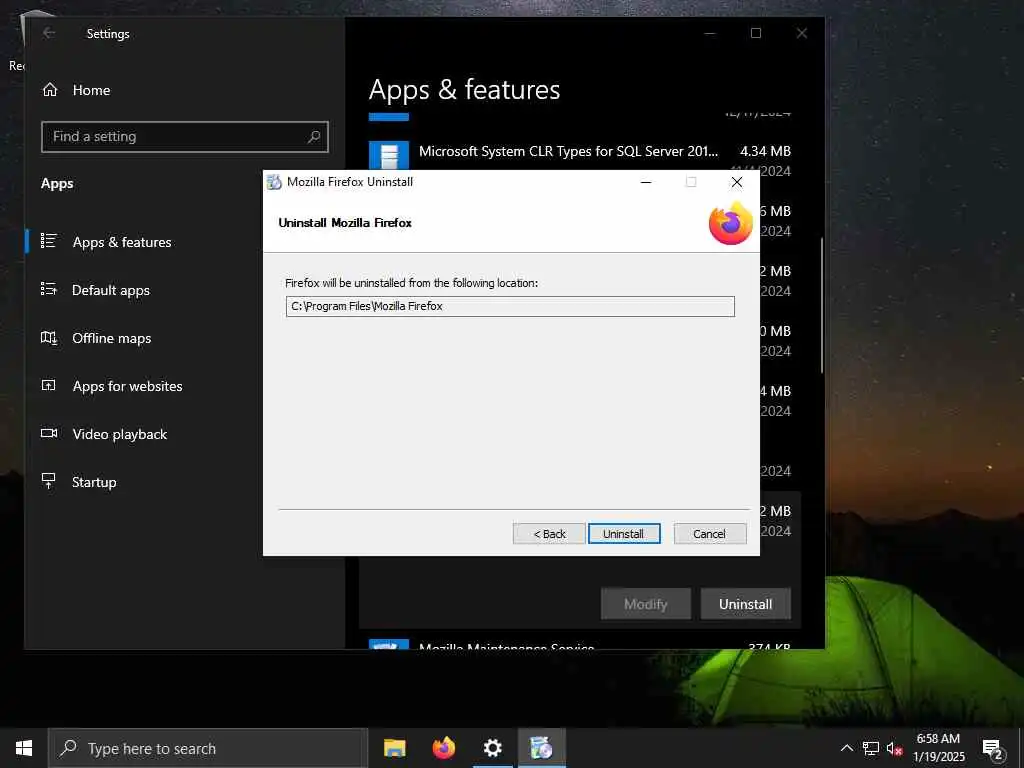This screenshot has width=1024, height=768.
Task: Click the Modify button in Settings
Action: [645, 604]
